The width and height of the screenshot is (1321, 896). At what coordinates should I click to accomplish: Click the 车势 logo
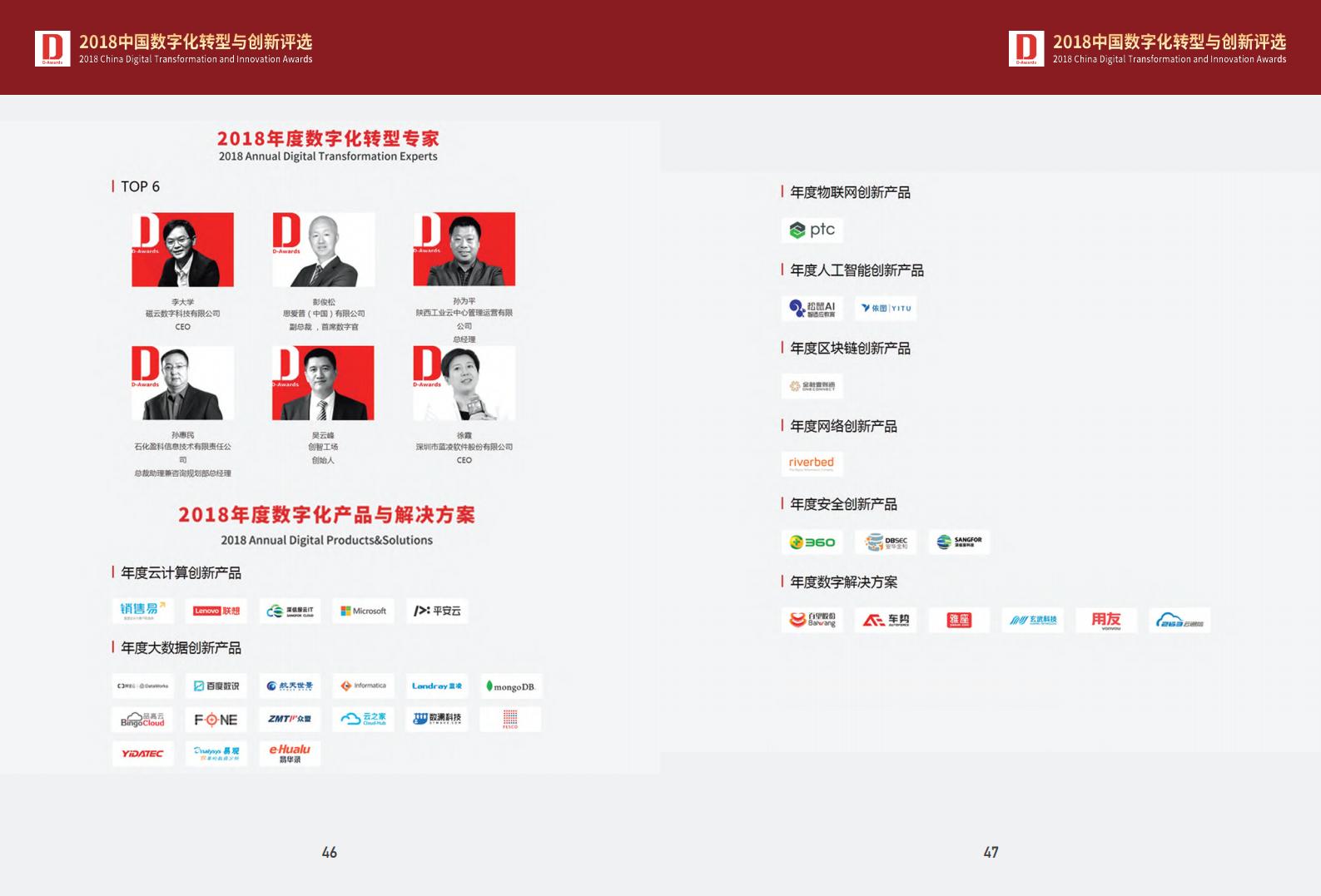pyautogui.click(x=886, y=621)
